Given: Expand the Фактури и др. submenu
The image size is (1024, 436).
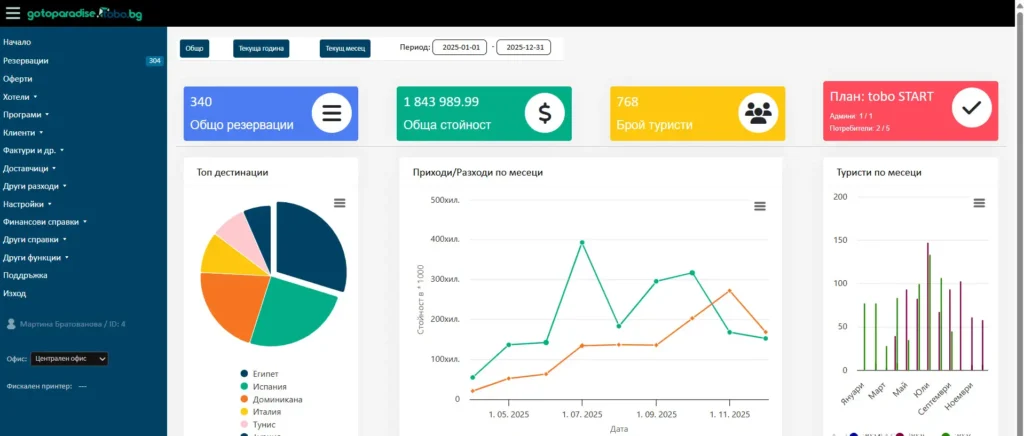Looking at the screenshot, I should 33,150.
